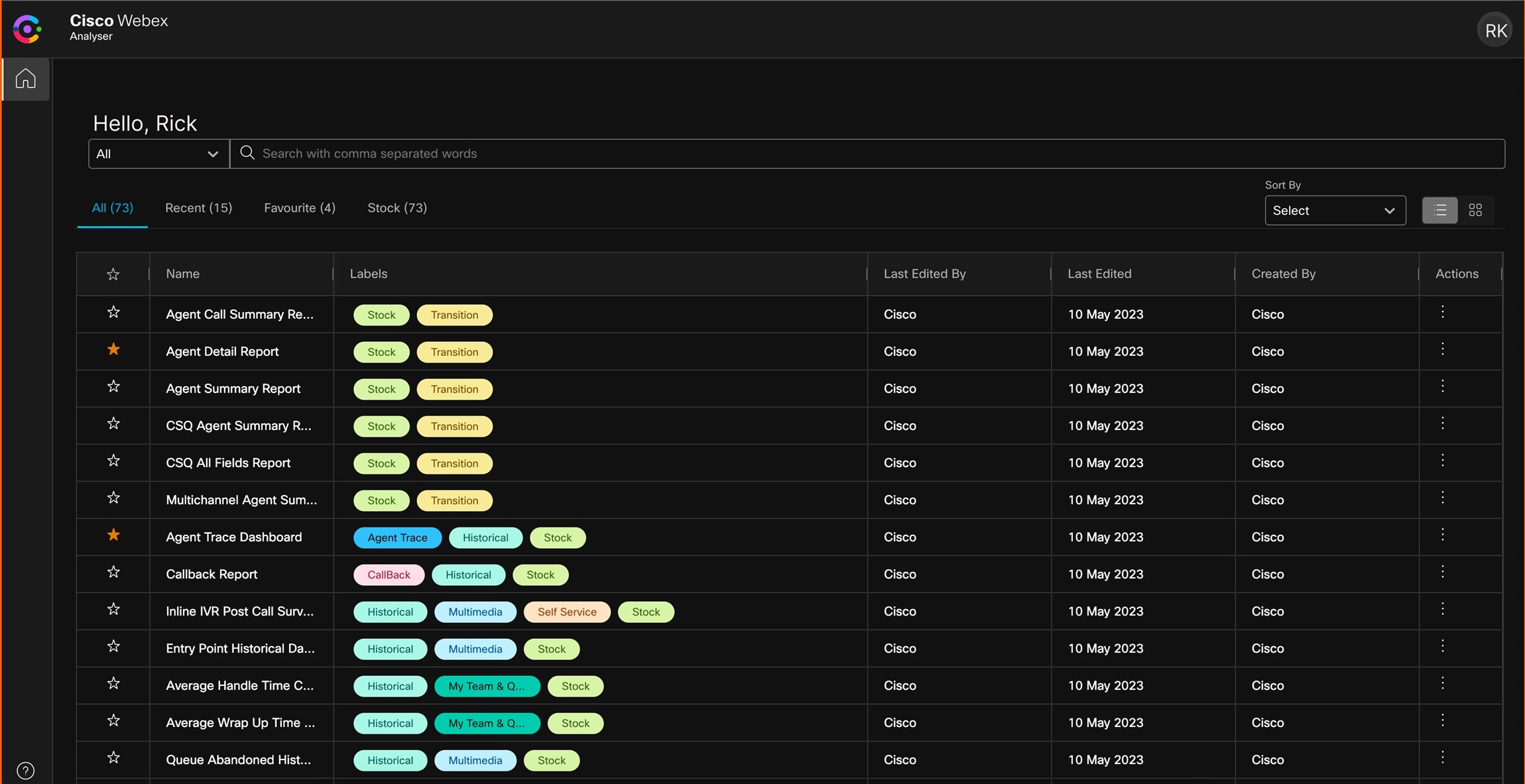Unfavourite the Agent Trace Dashboard
The image size is (1525, 784).
(x=113, y=535)
